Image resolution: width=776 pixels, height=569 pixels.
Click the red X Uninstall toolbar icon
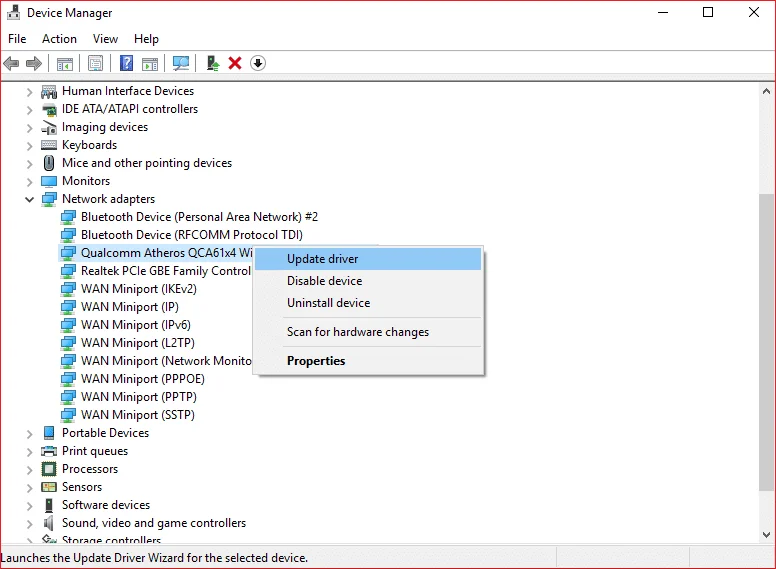(x=235, y=63)
